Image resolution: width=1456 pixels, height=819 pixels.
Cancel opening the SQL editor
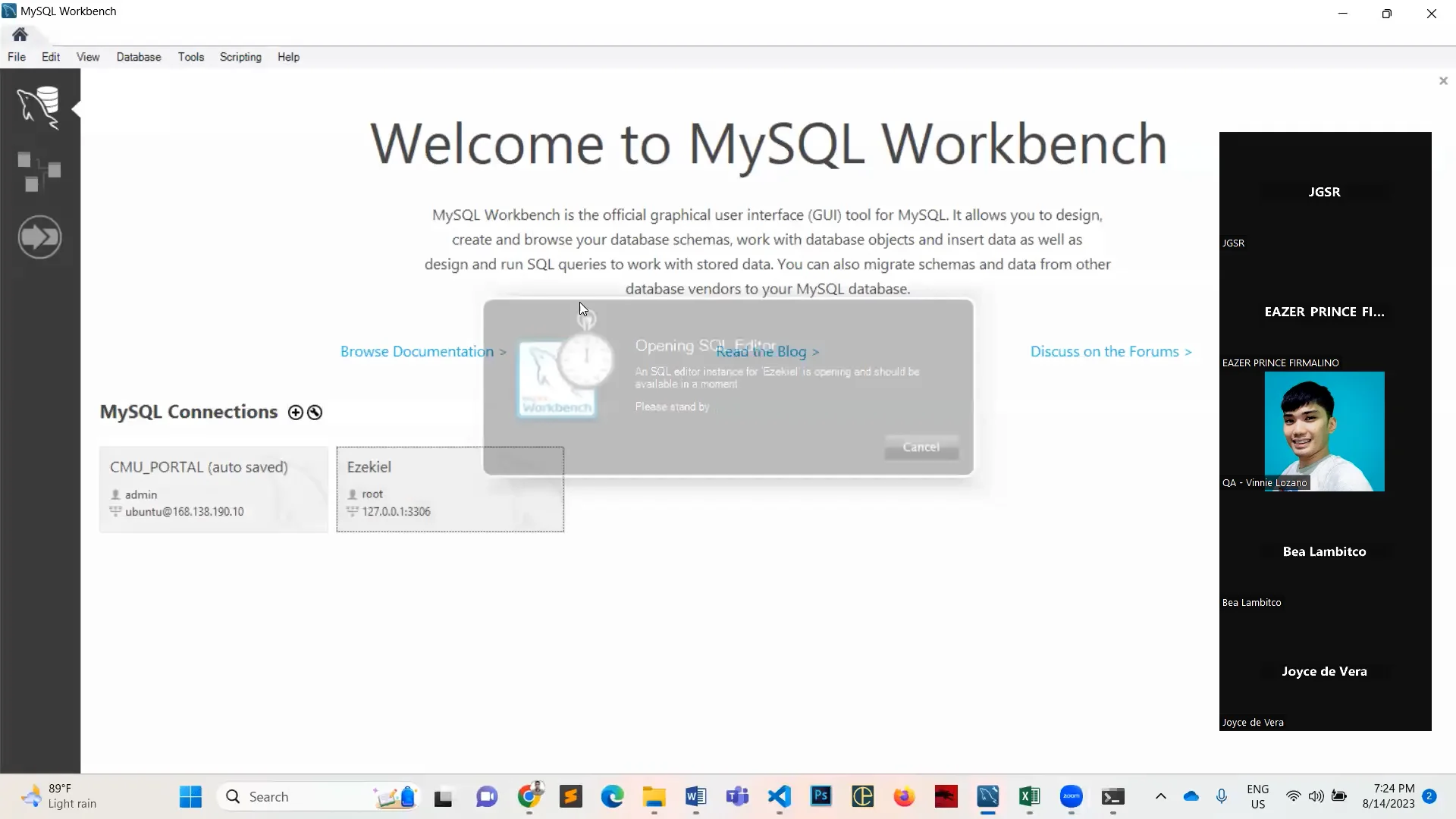(921, 447)
